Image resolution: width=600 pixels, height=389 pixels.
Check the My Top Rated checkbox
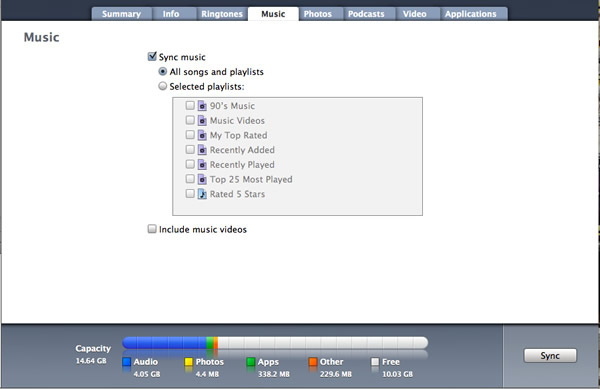coord(190,135)
